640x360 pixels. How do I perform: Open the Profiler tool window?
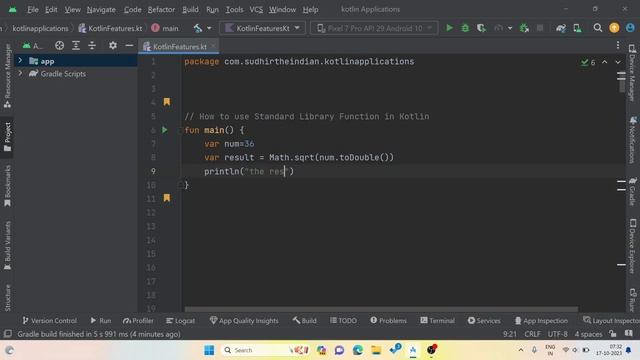coord(138,321)
